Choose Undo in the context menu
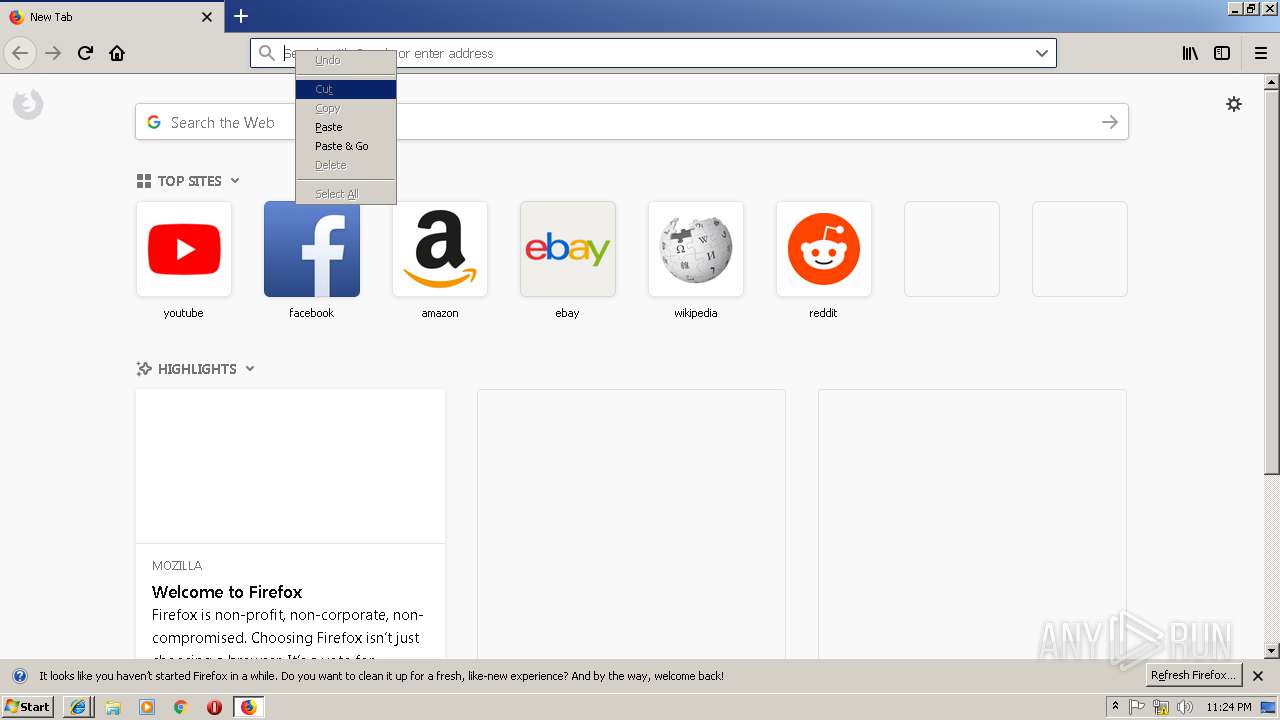The image size is (1280, 720). [x=346, y=60]
